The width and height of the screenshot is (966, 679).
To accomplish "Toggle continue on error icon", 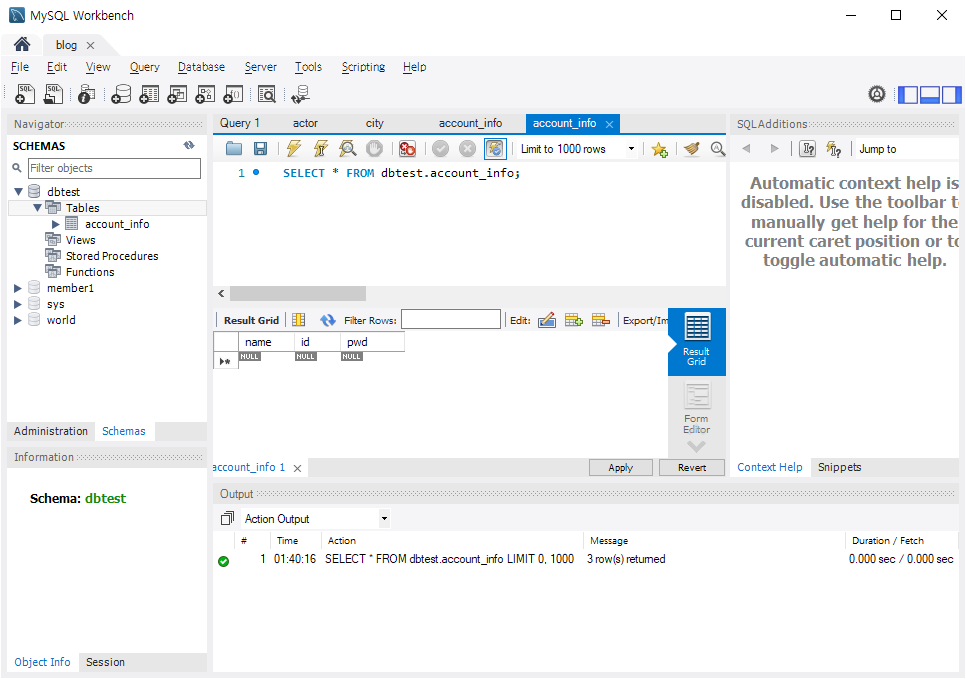I will tap(407, 148).
